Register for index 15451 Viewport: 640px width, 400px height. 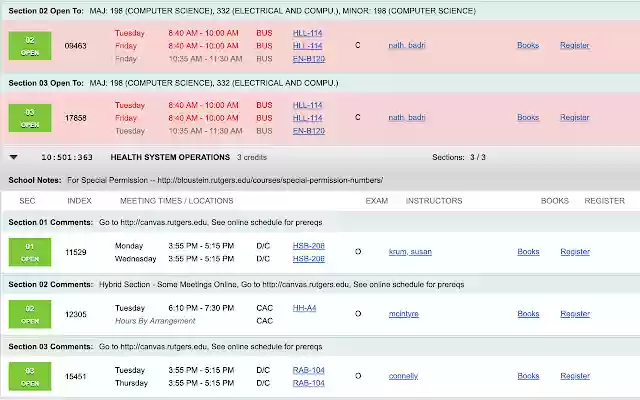[575, 376]
